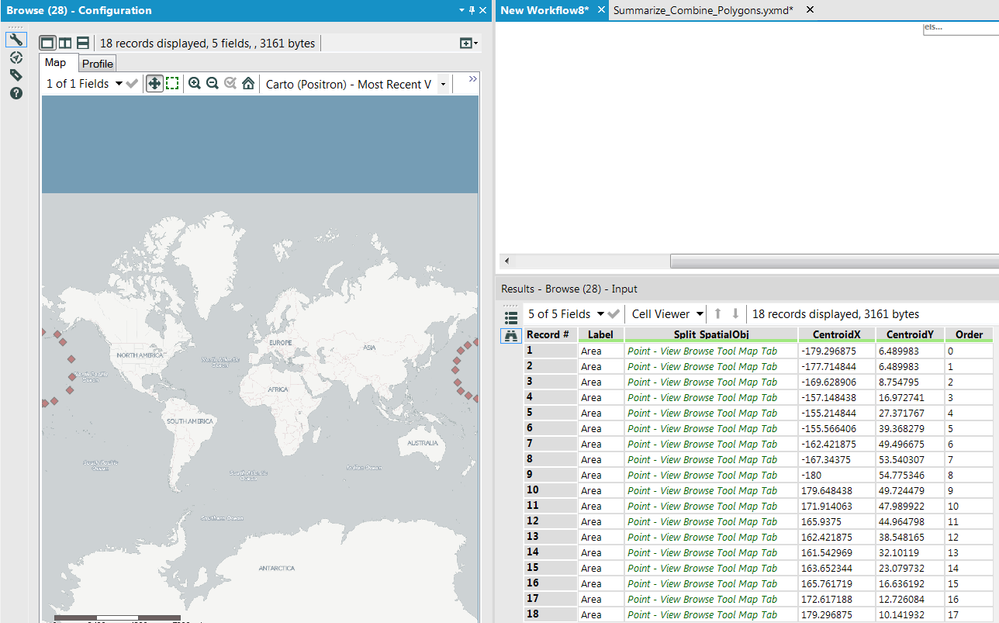Expand map toolbar overflow chevrons
Viewport: 999px width, 623px height.
pos(472,79)
